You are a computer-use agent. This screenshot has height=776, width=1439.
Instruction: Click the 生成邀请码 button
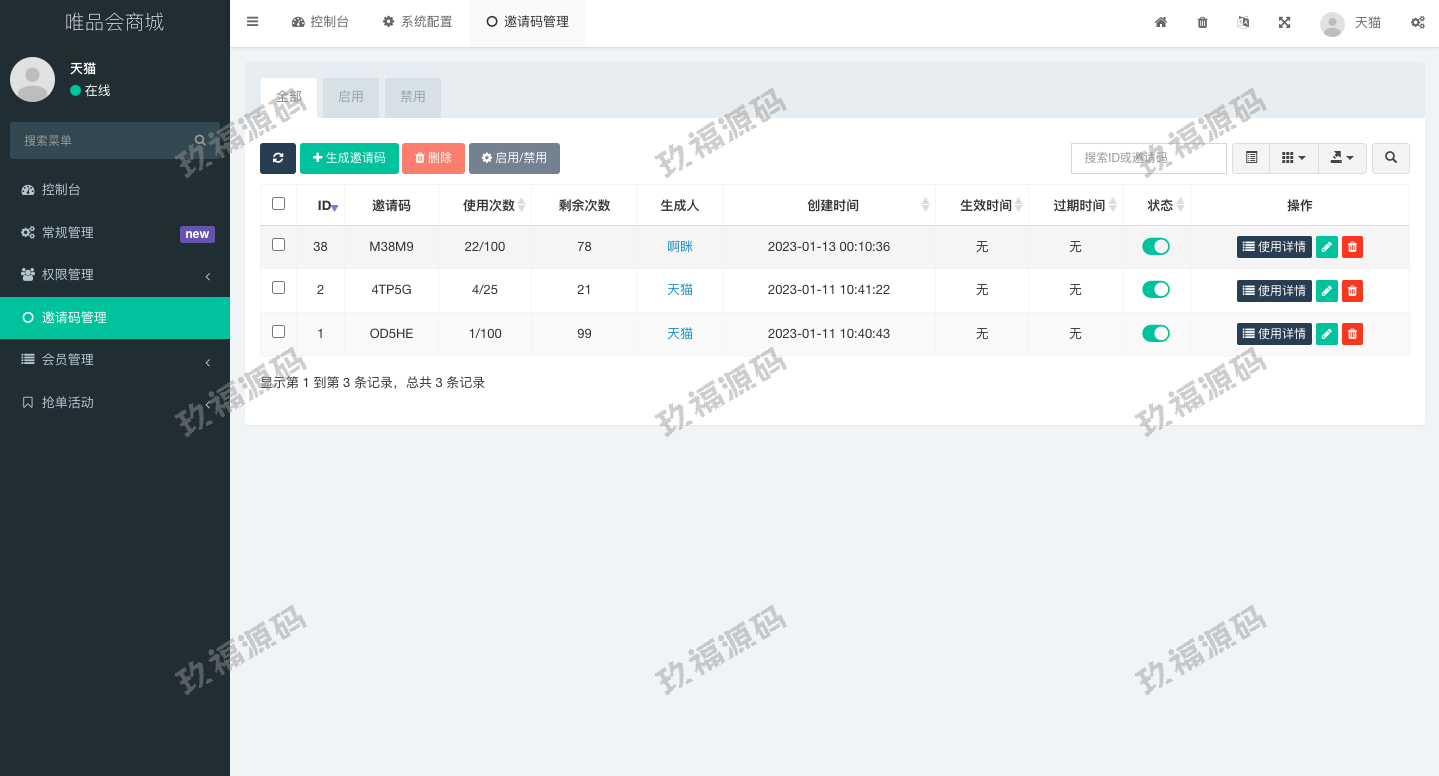point(349,158)
